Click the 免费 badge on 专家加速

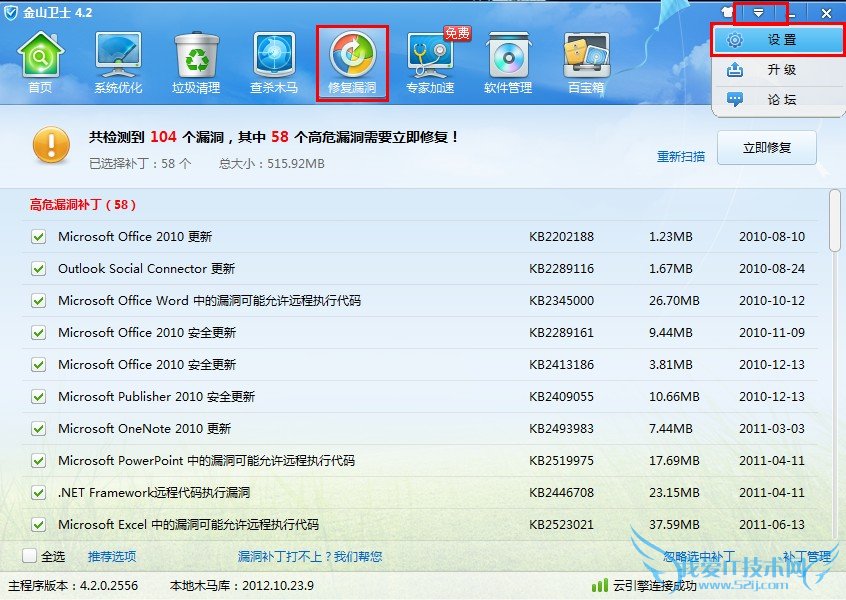(x=457, y=33)
